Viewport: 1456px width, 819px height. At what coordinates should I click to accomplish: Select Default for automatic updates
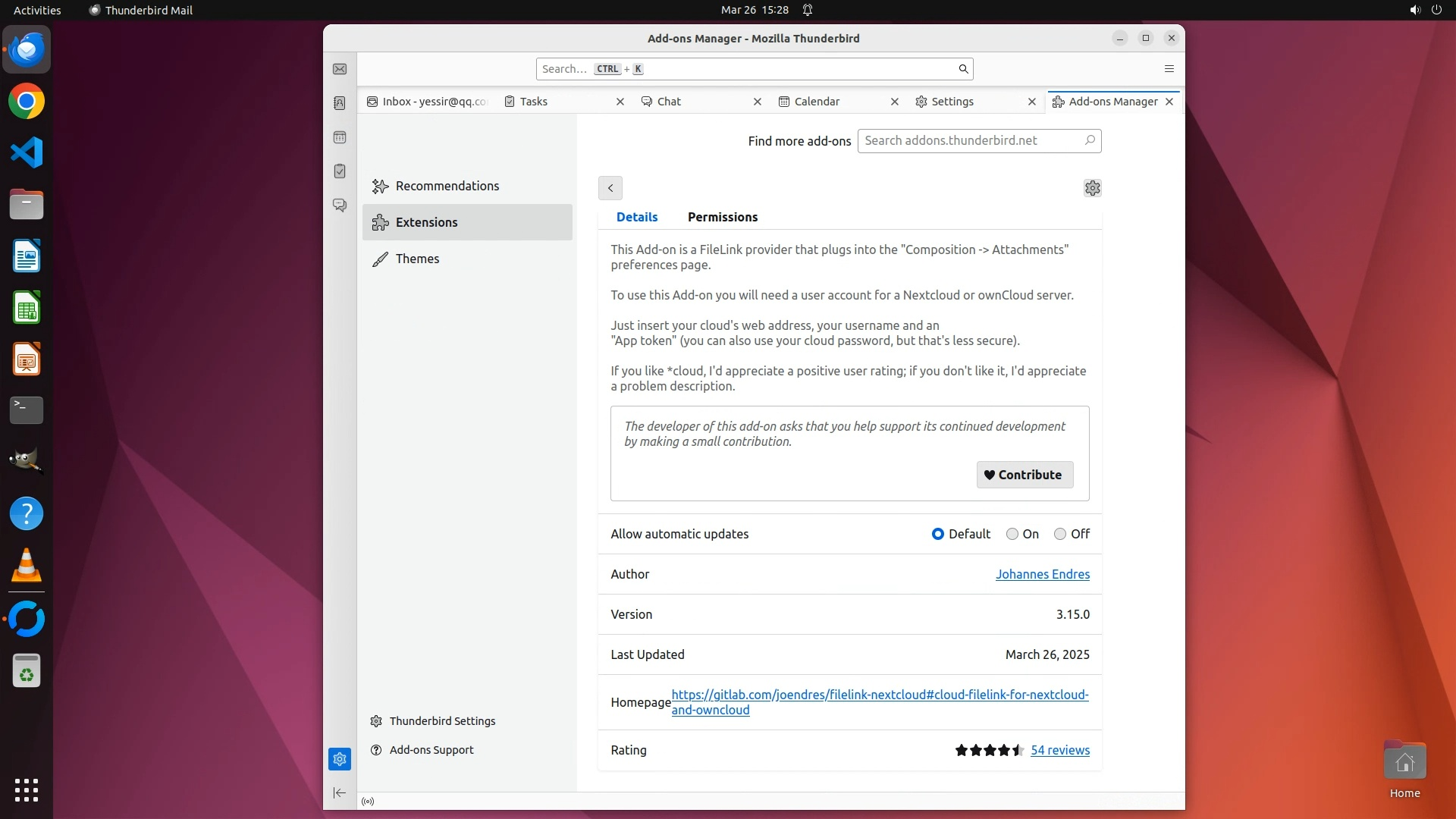pyautogui.click(x=938, y=535)
